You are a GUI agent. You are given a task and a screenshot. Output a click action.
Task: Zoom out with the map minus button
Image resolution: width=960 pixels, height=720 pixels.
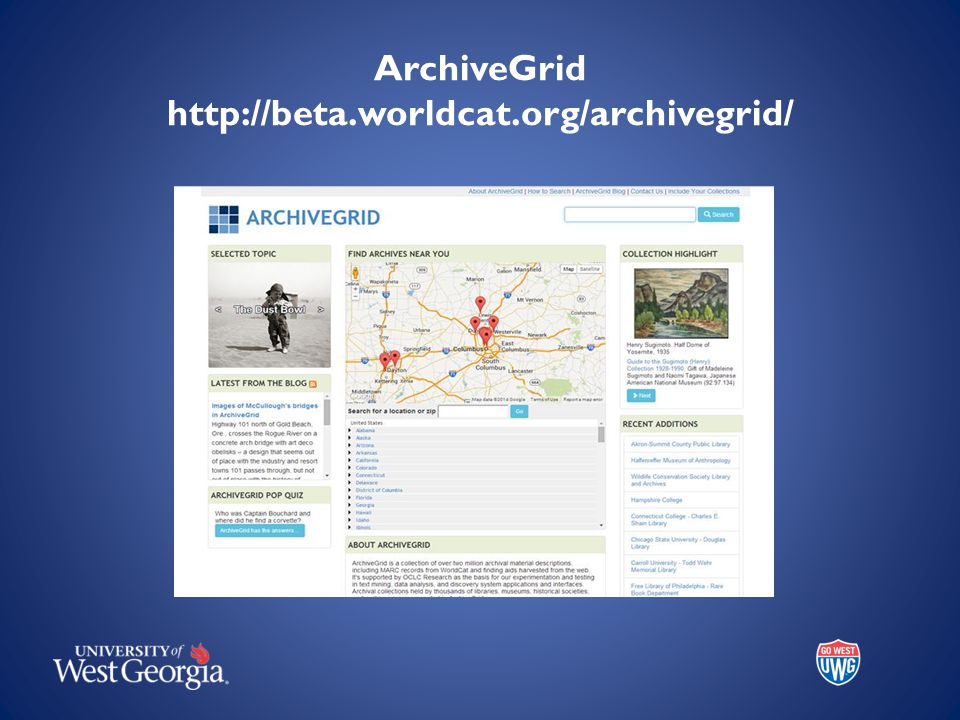pos(355,296)
